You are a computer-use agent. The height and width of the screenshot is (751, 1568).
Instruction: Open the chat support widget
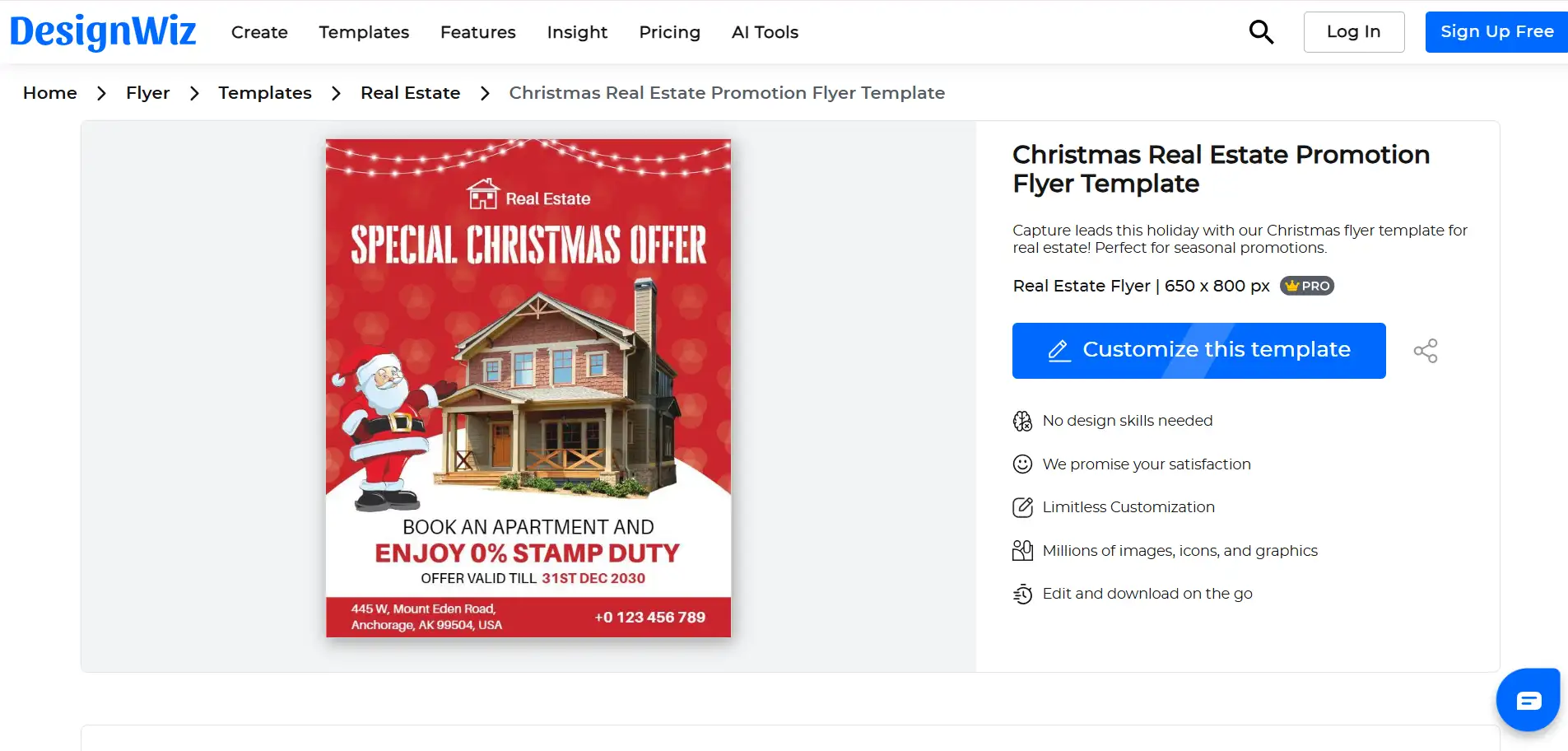(x=1528, y=700)
